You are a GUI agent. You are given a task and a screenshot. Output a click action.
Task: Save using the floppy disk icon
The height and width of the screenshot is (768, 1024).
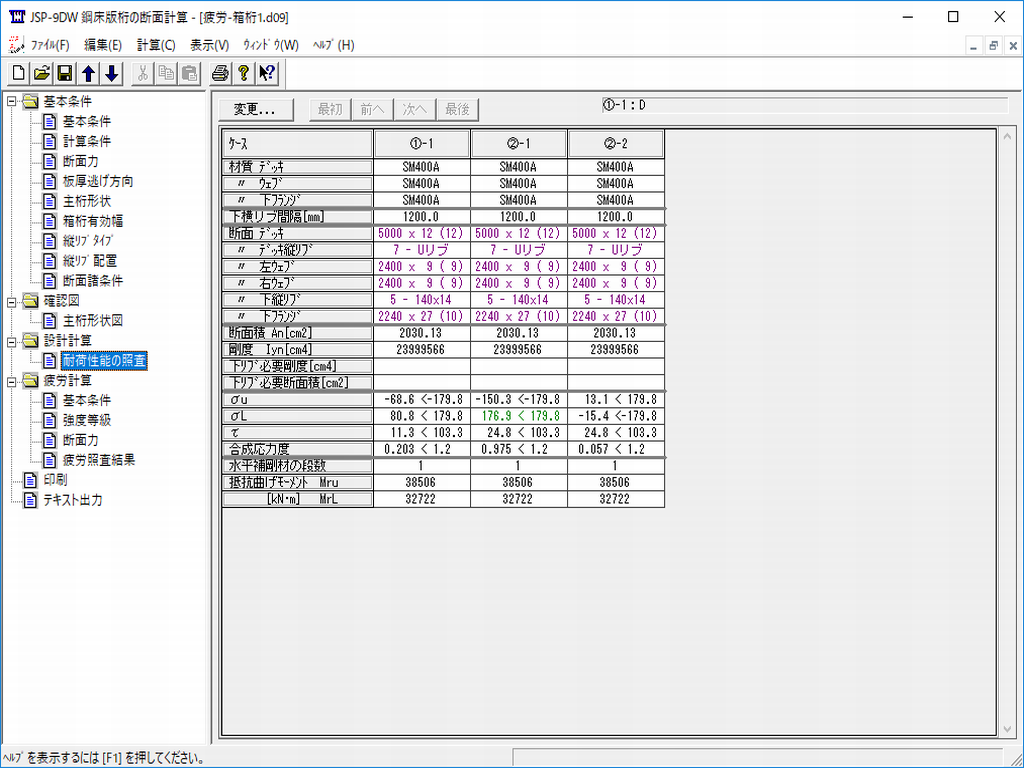tap(65, 73)
